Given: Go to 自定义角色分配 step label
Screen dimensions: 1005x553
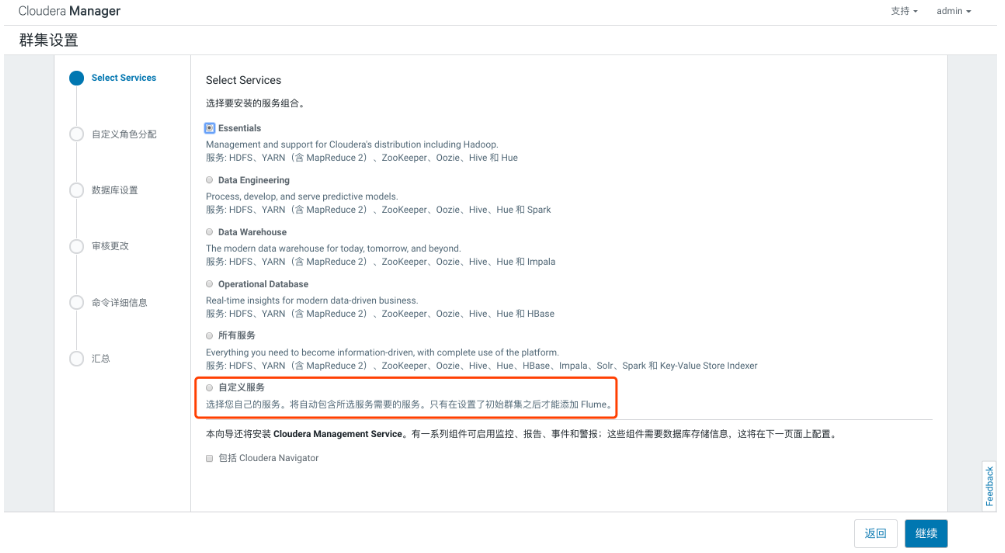Looking at the screenshot, I should point(124,134).
